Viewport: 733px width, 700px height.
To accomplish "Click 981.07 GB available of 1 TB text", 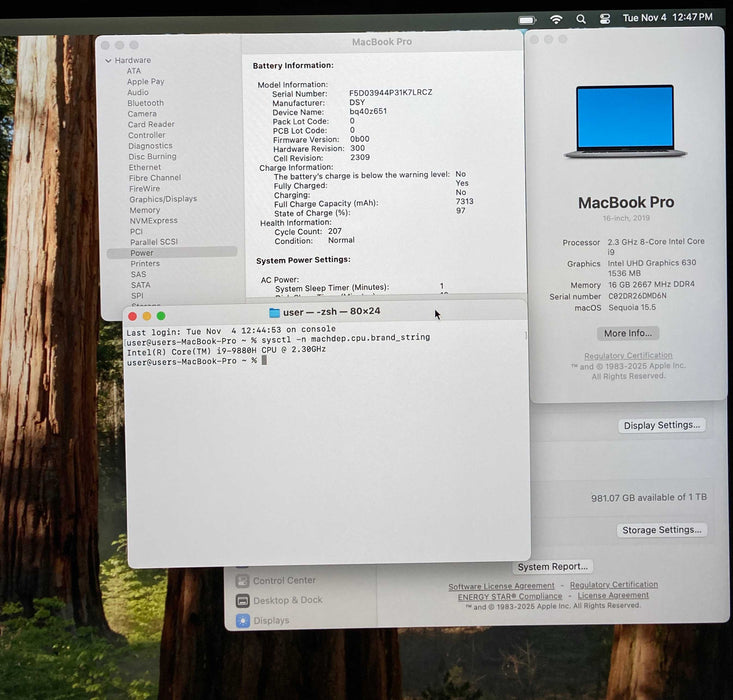I will (x=649, y=498).
